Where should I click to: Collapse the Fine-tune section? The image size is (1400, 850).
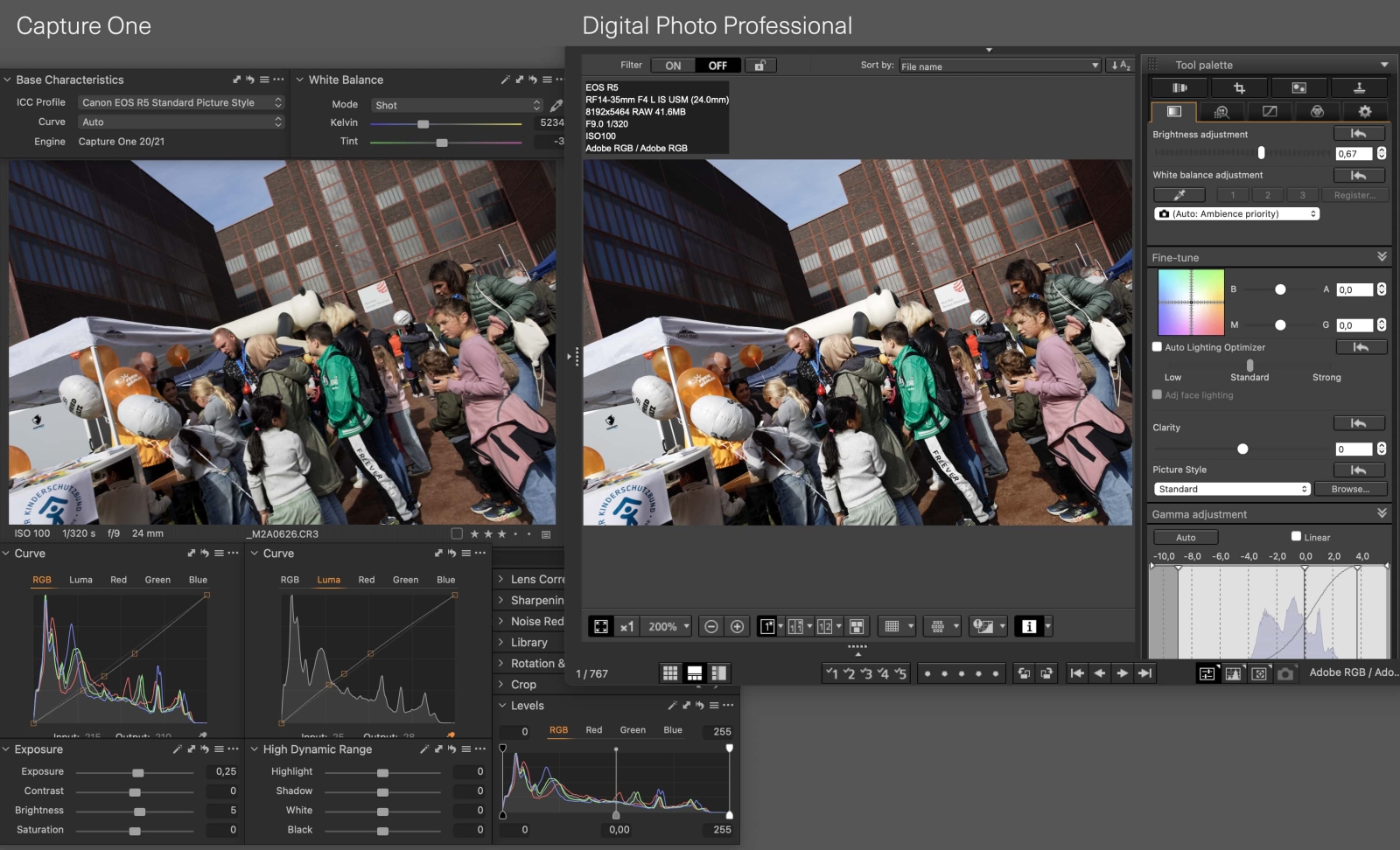pos(1382,256)
